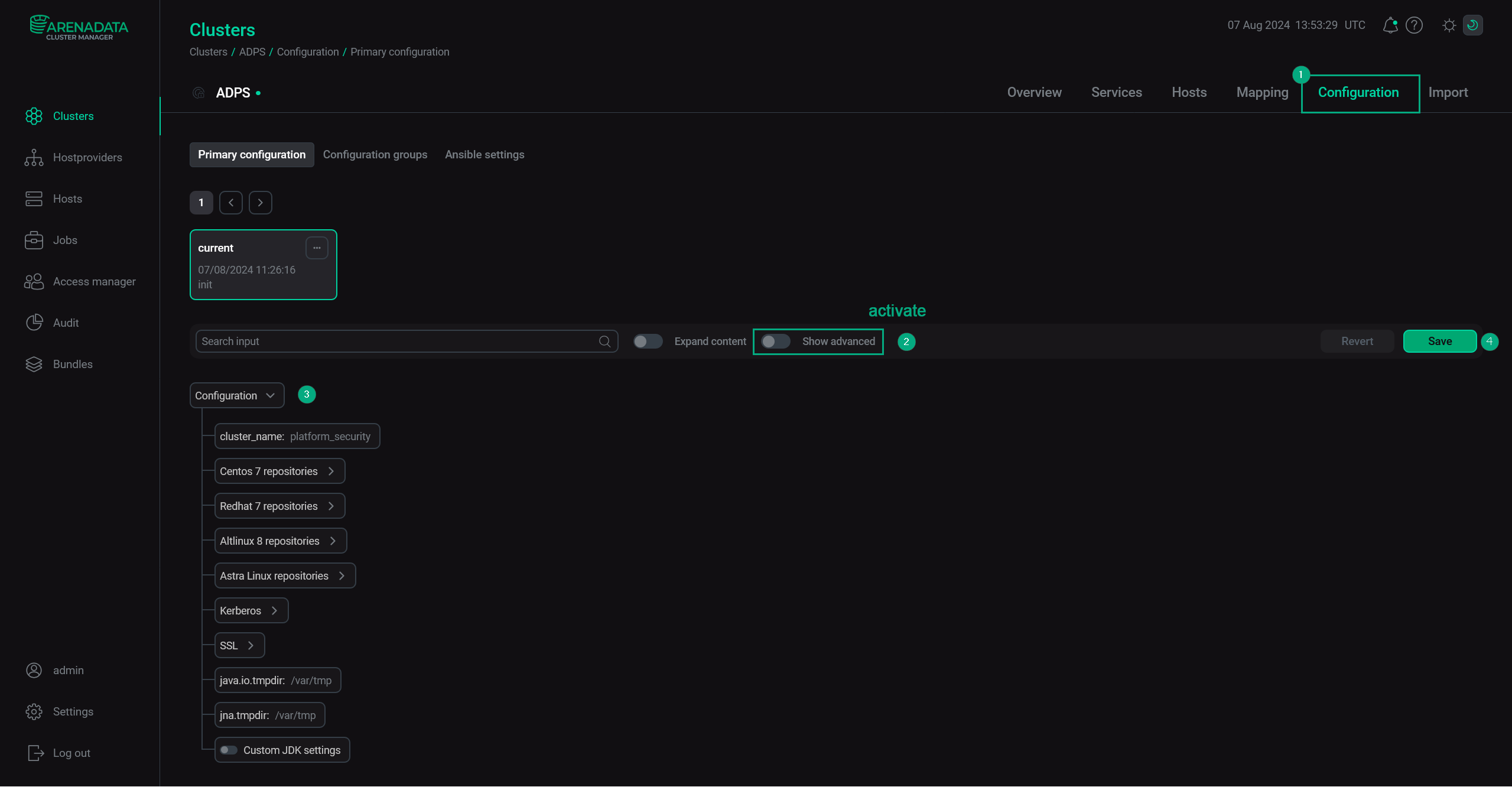This screenshot has height=787, width=1512.
Task: Go to previous configuration page arrow
Action: coord(231,202)
